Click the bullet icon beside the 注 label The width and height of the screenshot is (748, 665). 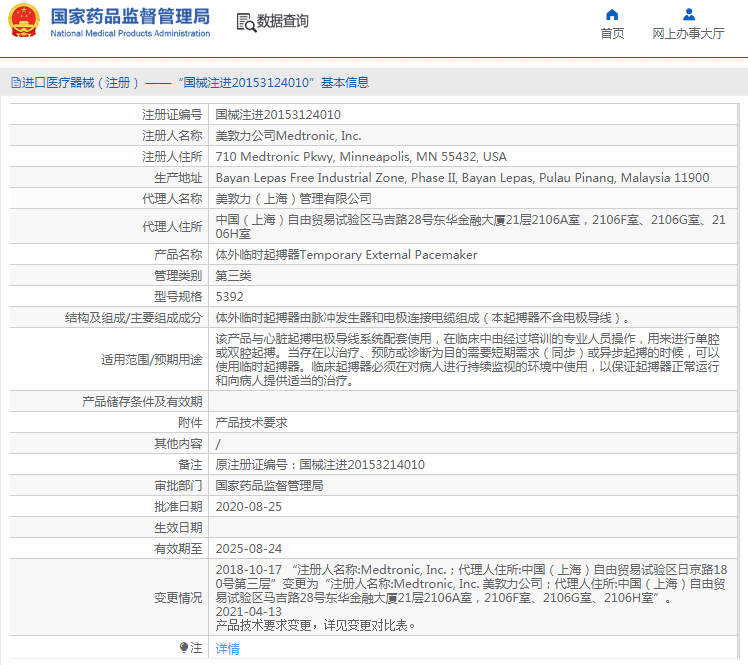click(183, 648)
